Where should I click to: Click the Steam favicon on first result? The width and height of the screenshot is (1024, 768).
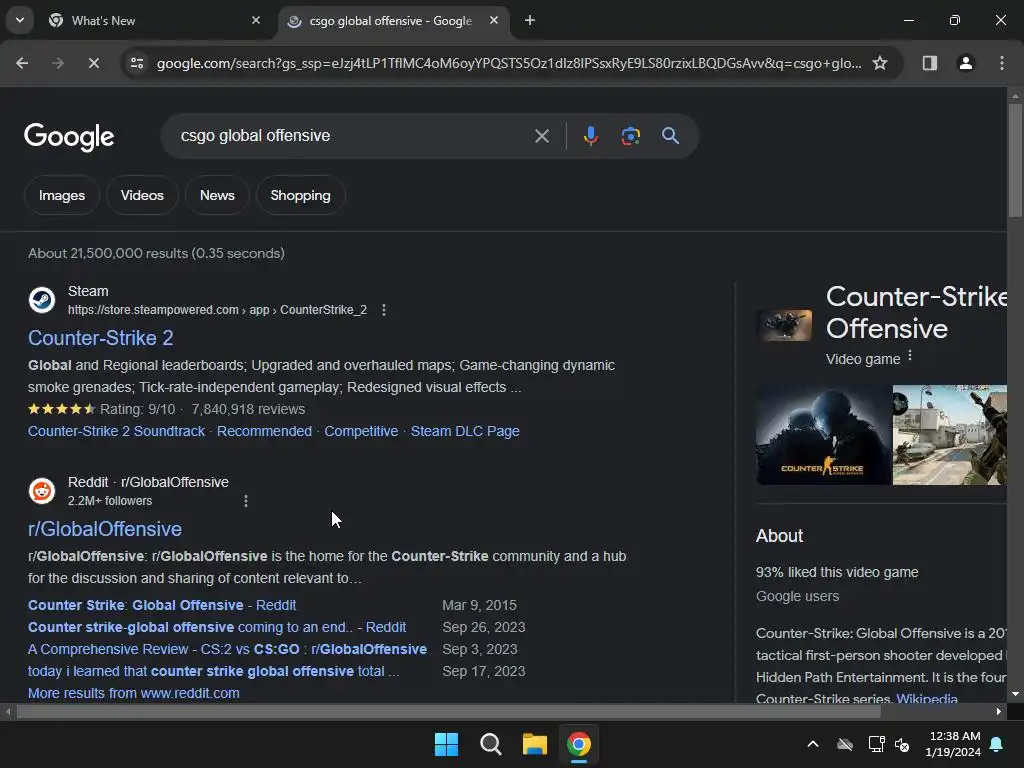pos(42,300)
